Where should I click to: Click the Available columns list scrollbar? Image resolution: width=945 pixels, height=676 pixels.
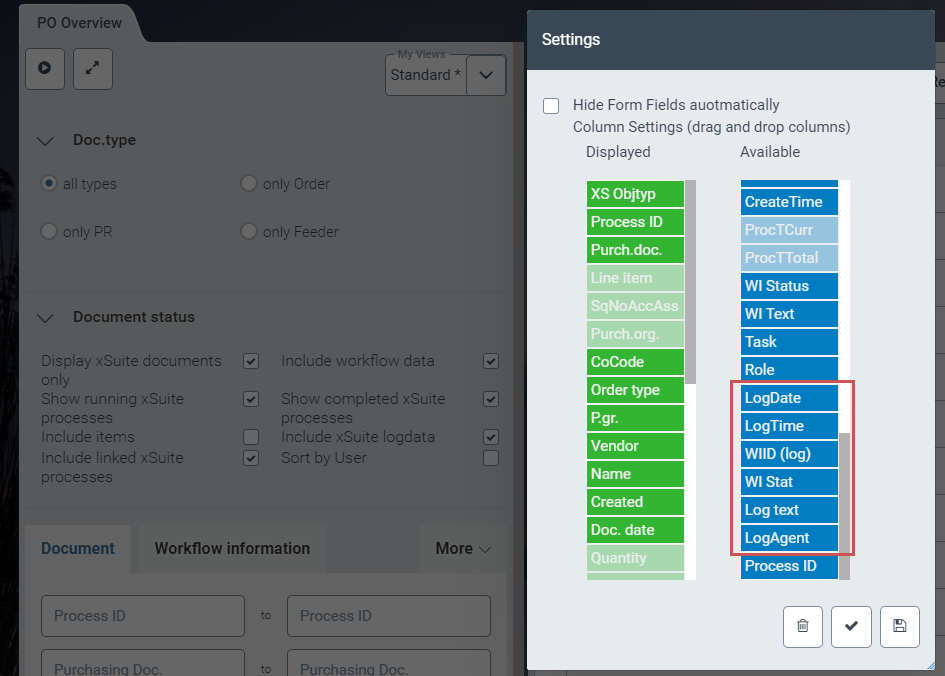point(844,500)
